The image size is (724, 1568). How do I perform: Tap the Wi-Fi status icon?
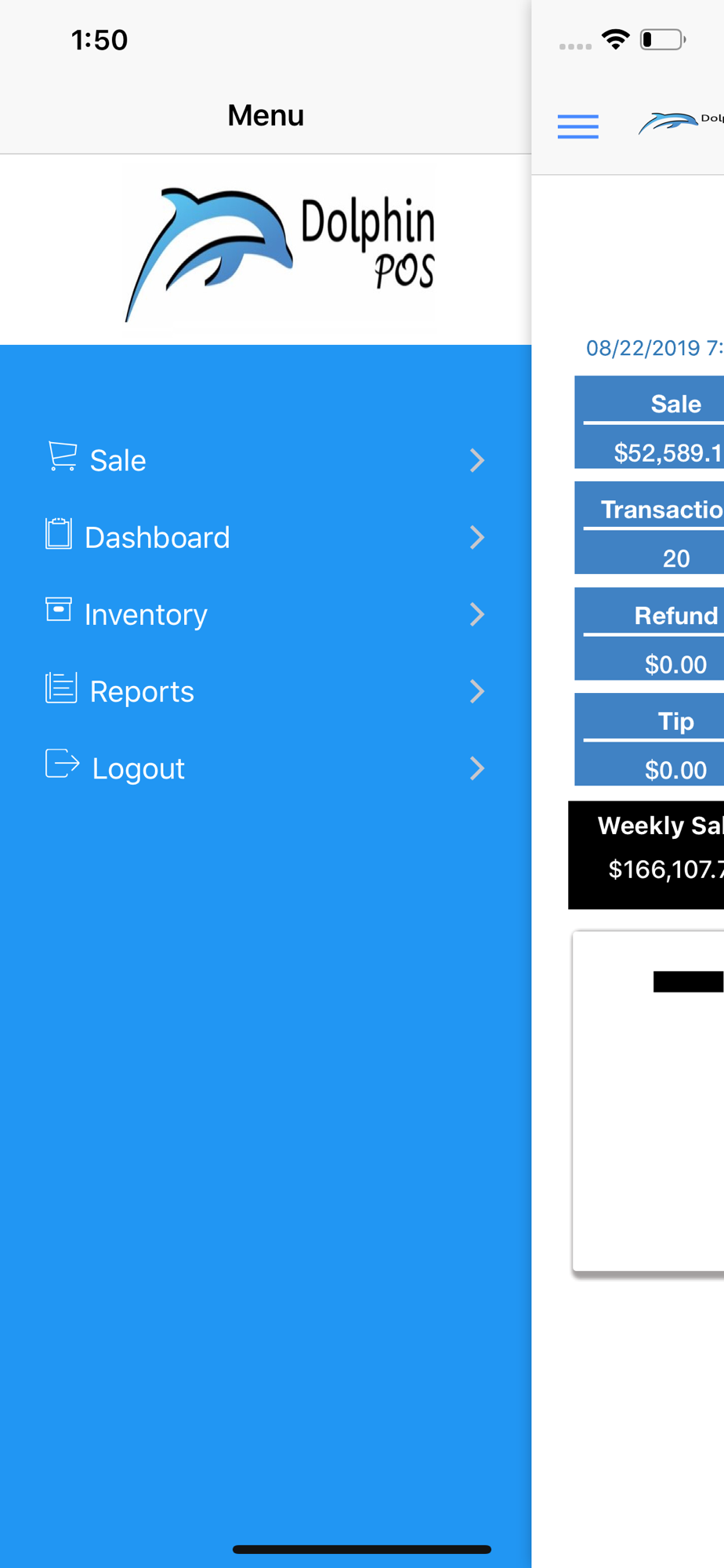pyautogui.click(x=616, y=39)
